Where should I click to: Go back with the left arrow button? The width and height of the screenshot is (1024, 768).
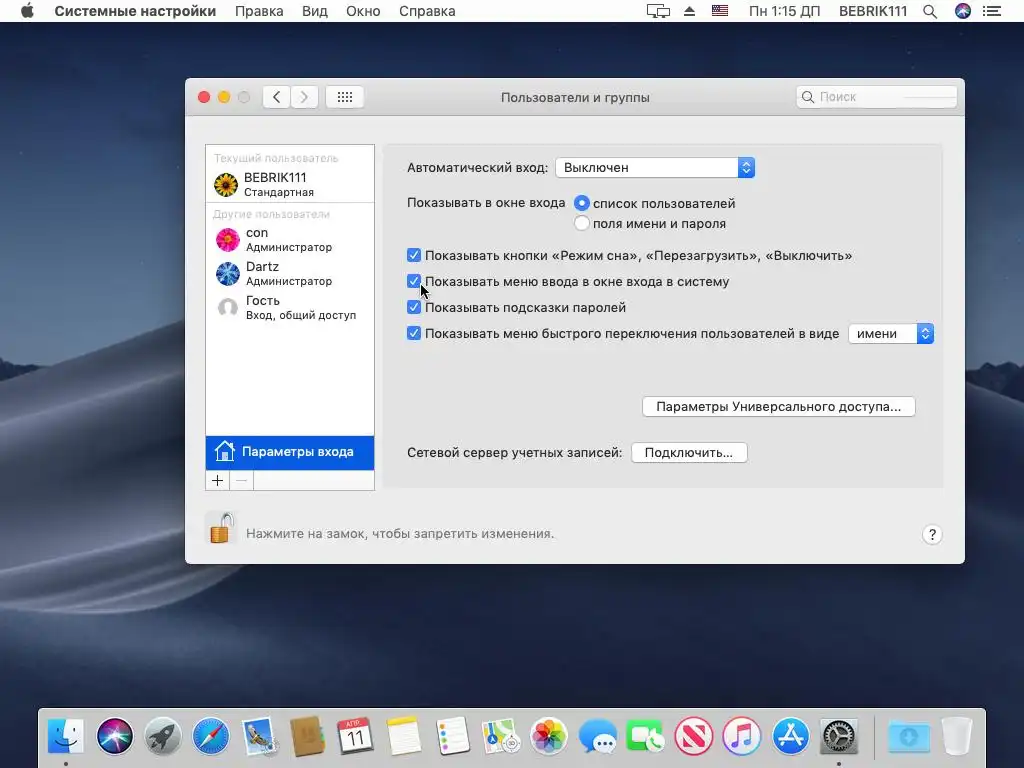276,97
